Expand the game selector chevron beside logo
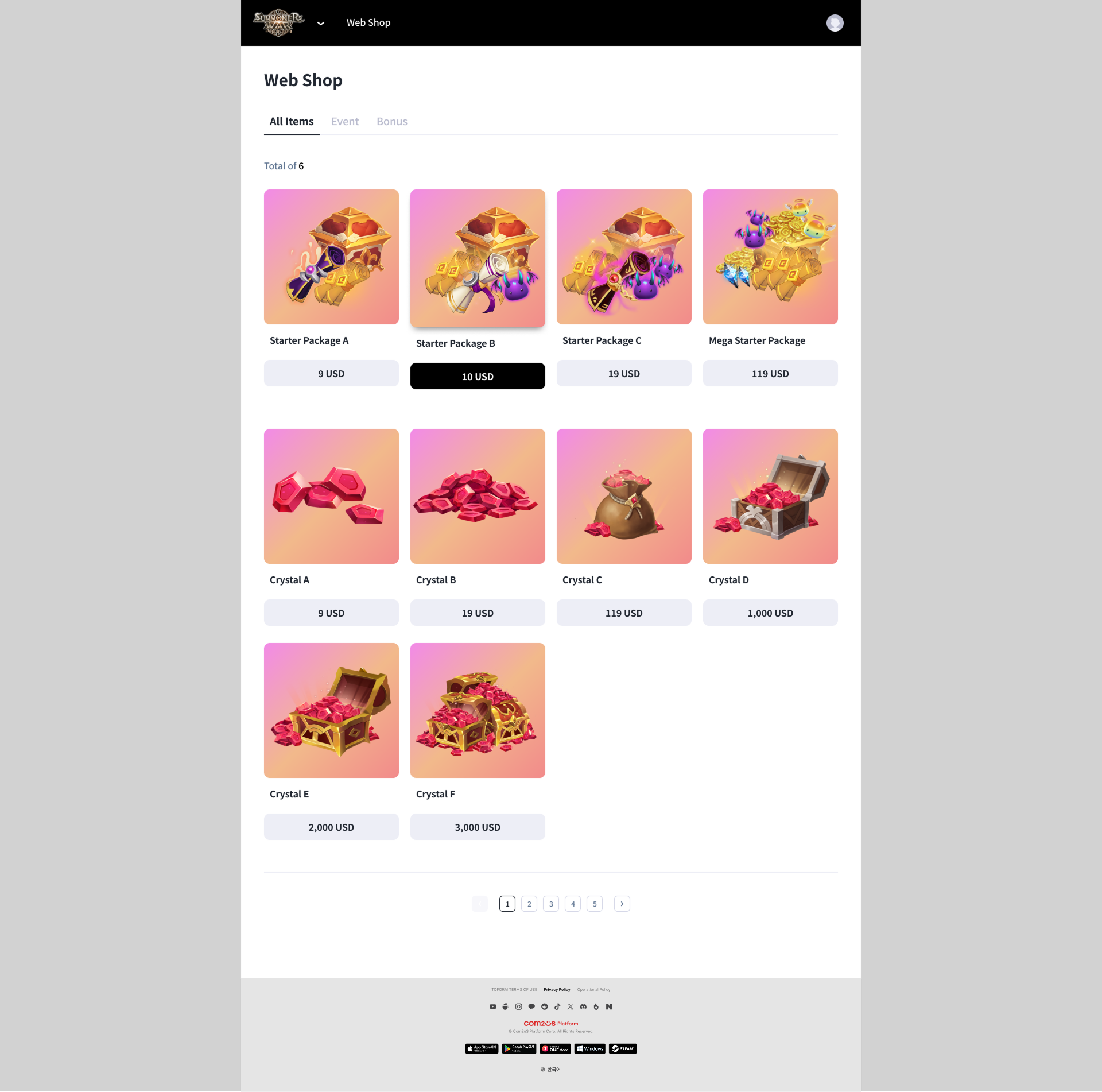 pyautogui.click(x=321, y=23)
